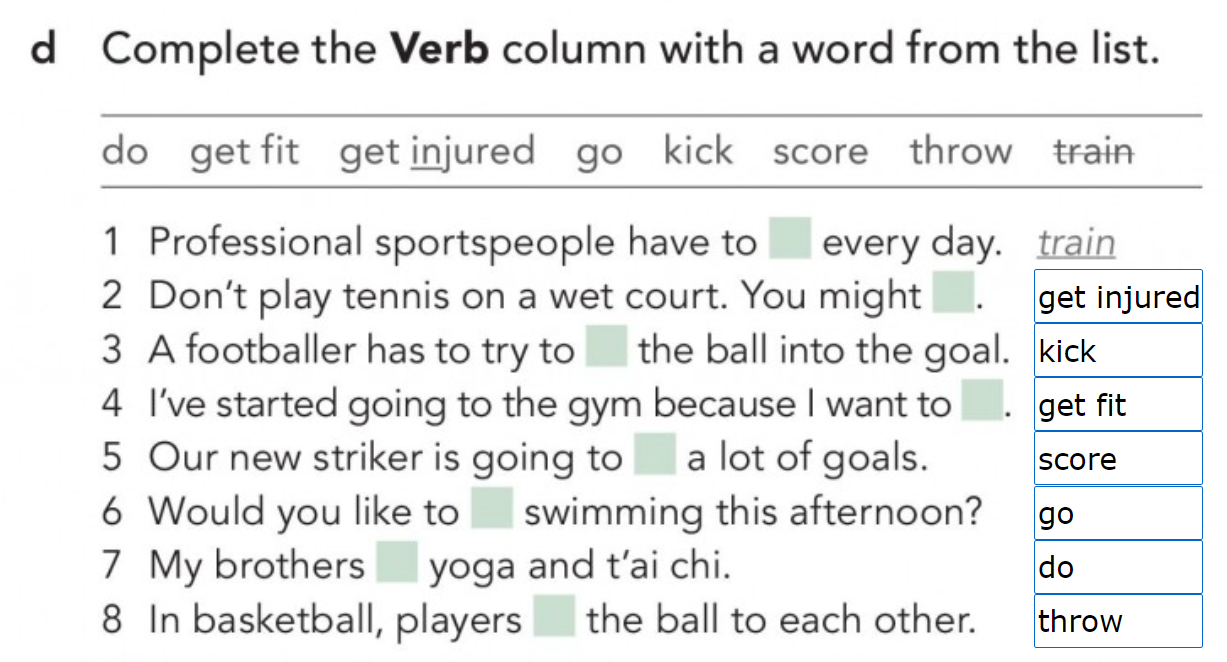The height and width of the screenshot is (662, 1227).
Task: Click the green blank after 'In basketball, players'
Action: click(554, 619)
